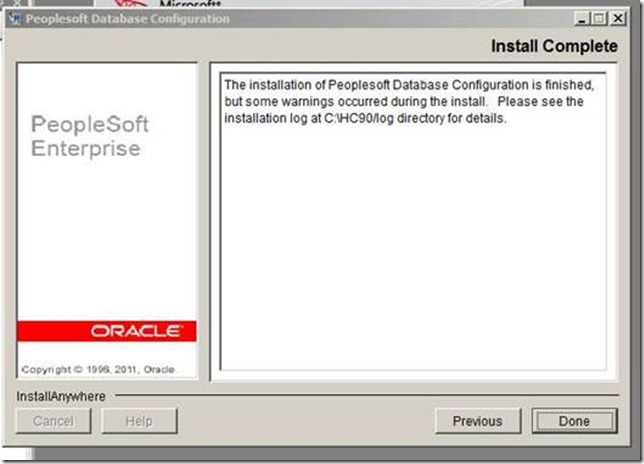Image resolution: width=644 pixels, height=464 pixels.
Task: Close the Peoplesoft Database Configuration window
Action: 618,18
